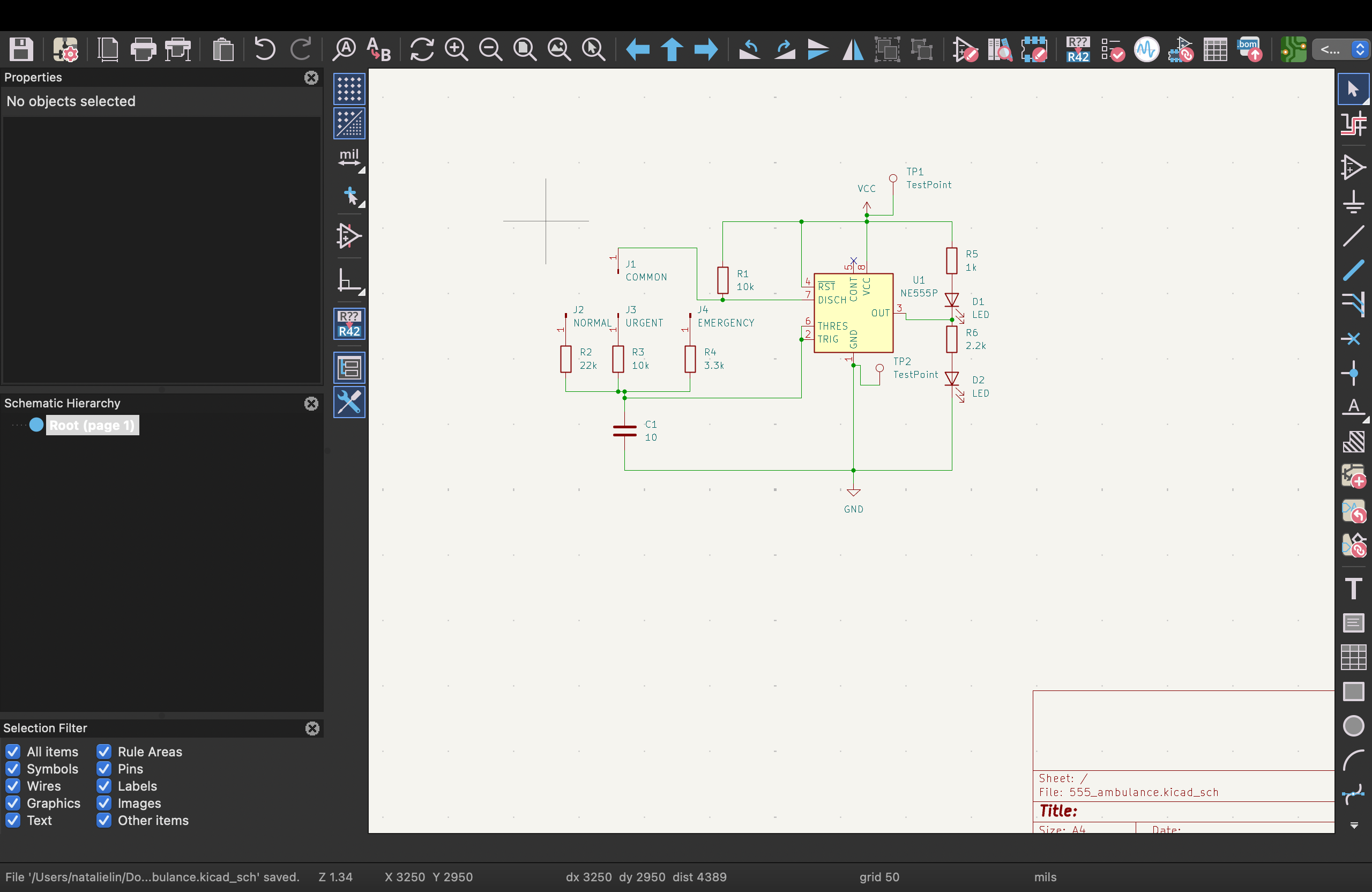This screenshot has height=892, width=1372.
Task: Run the annotate schematic R42 tool
Action: tap(1077, 50)
